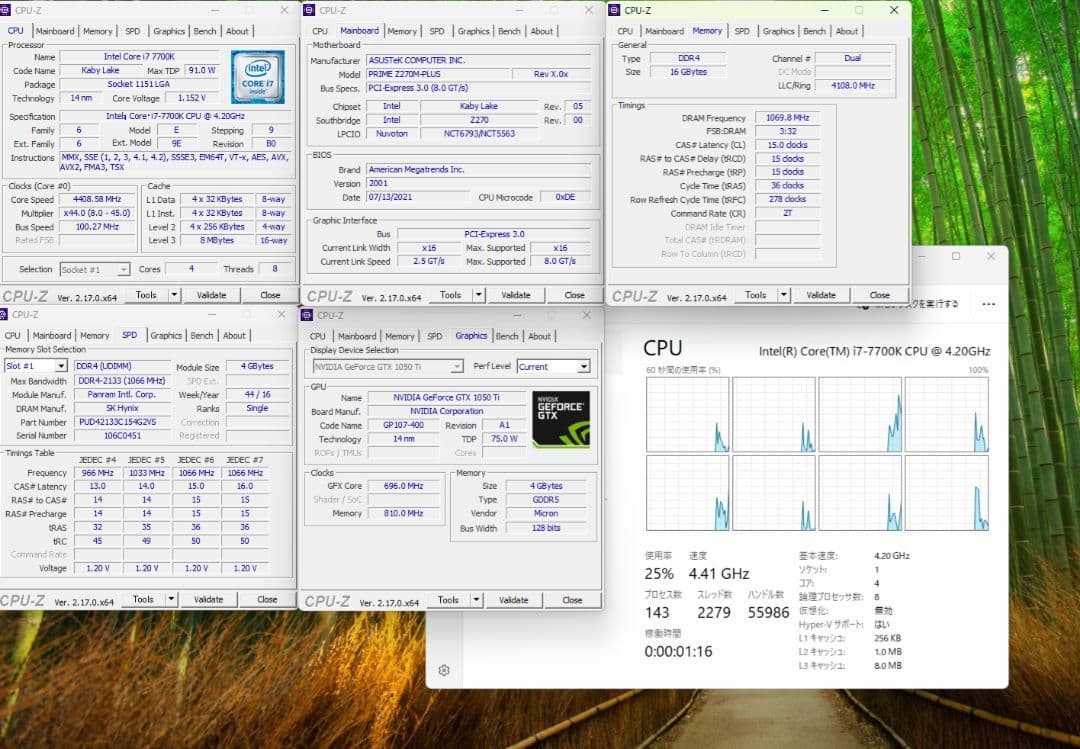The image size is (1080, 749).
Task: Click the Close button in the Memory window
Action: click(x=880, y=295)
